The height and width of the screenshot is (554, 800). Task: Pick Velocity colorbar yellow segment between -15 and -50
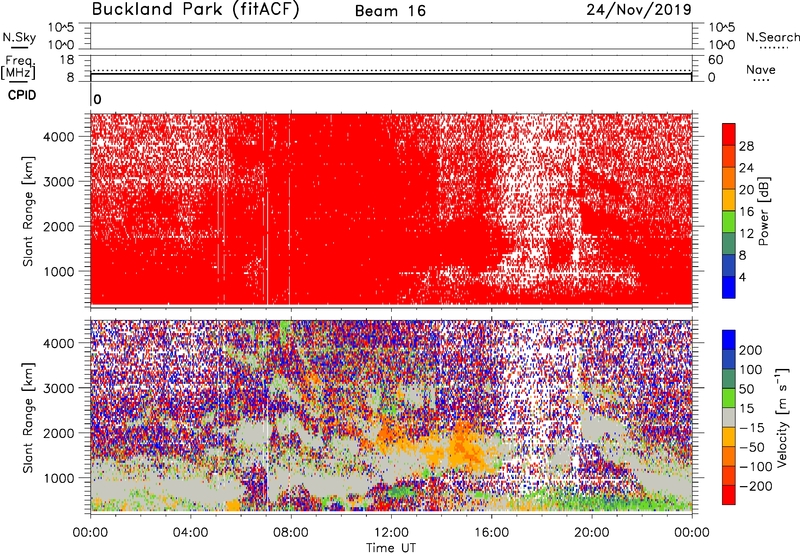729,437
